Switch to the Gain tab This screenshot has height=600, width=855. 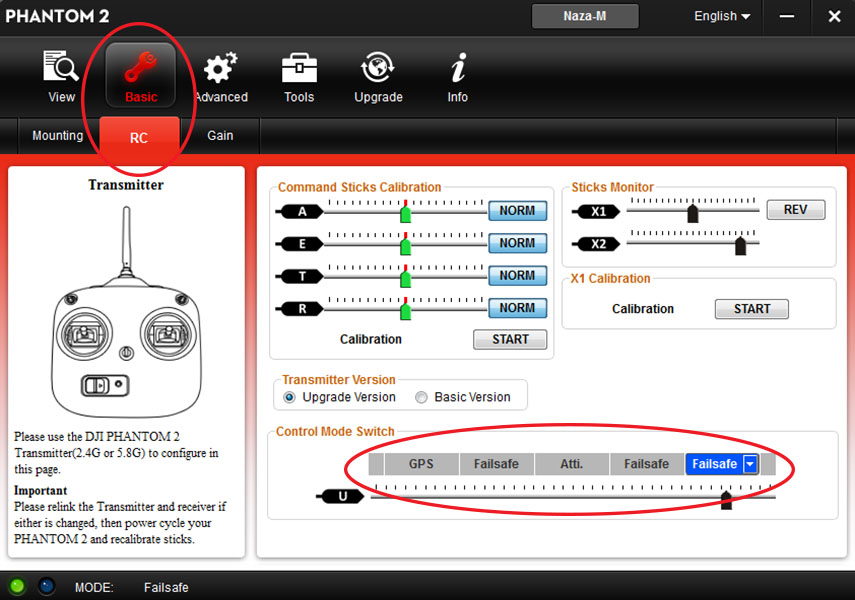220,135
